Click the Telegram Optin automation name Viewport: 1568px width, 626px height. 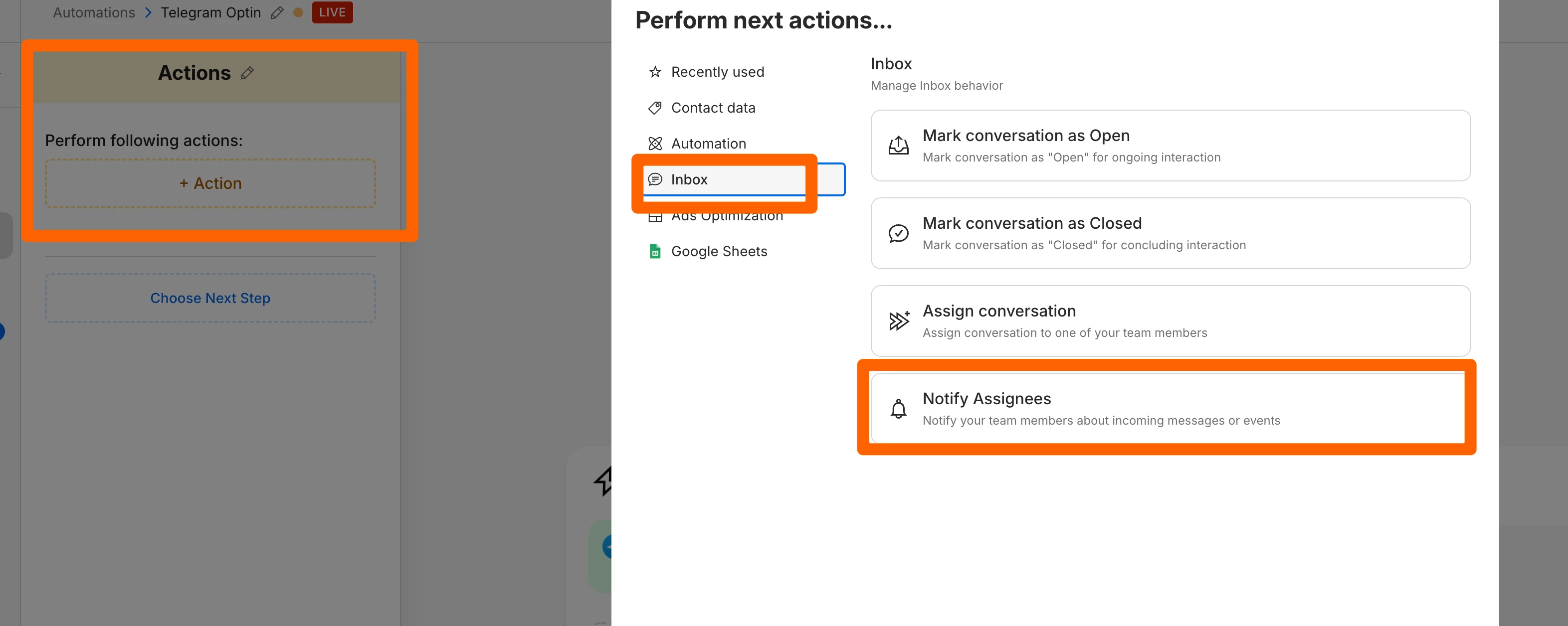pyautogui.click(x=210, y=13)
